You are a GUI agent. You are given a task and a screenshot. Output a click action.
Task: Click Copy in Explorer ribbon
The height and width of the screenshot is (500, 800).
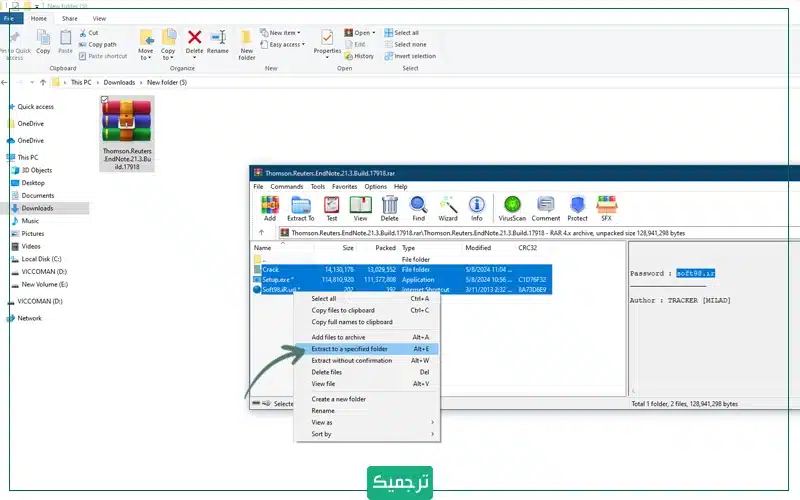pos(43,42)
